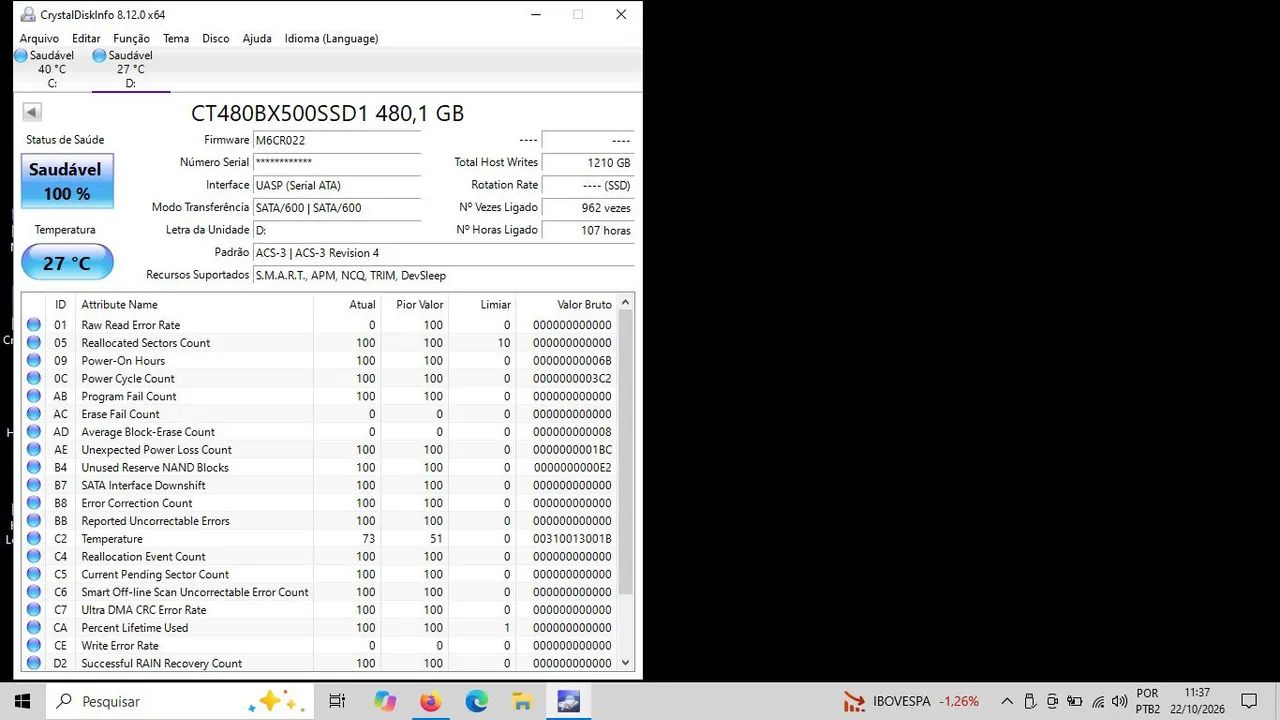The width and height of the screenshot is (1280, 720).
Task: Open the Ajuda menu
Action: (257, 38)
